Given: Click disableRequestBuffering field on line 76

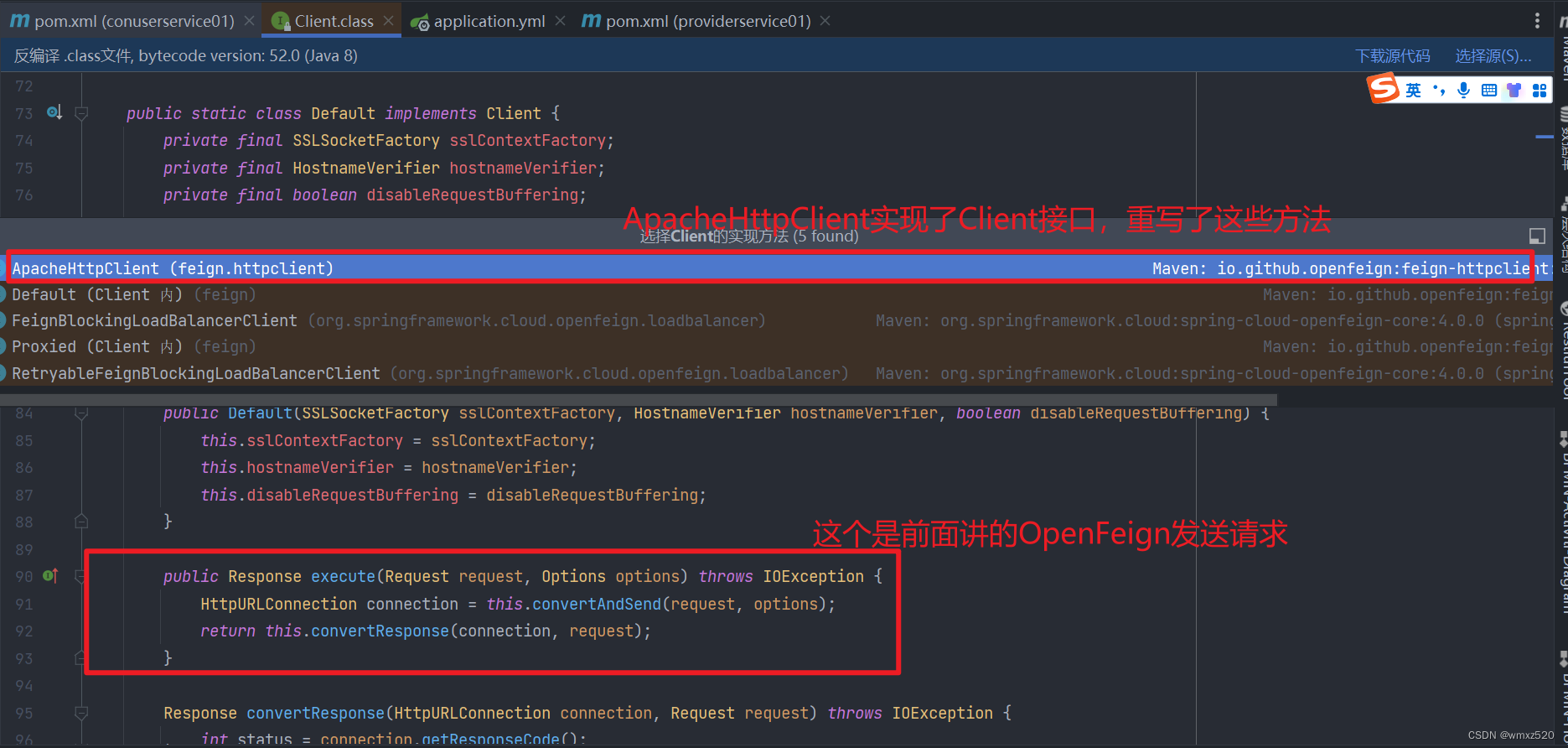Looking at the screenshot, I should tap(473, 195).
